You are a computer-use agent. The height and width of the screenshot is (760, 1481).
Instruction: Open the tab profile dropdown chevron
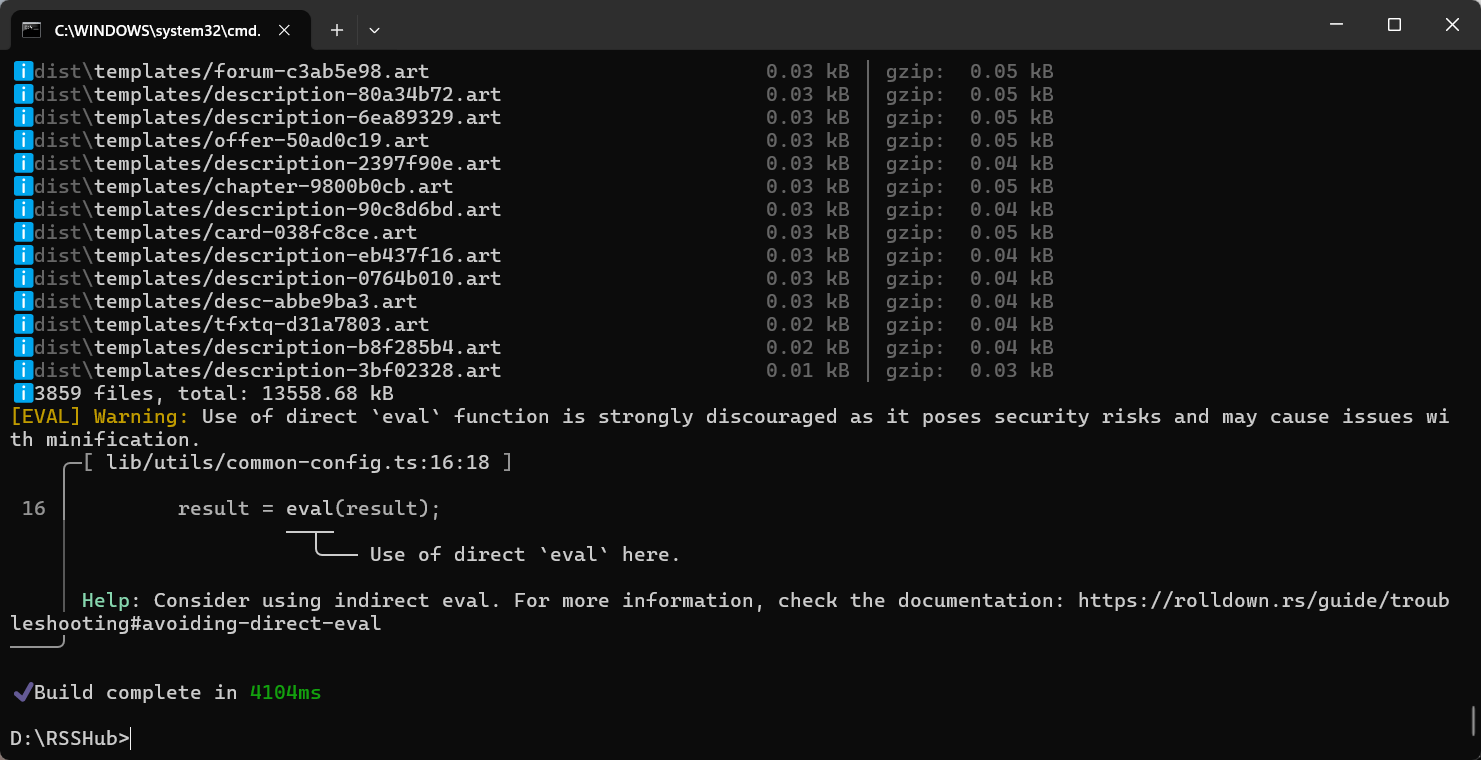pos(374,30)
